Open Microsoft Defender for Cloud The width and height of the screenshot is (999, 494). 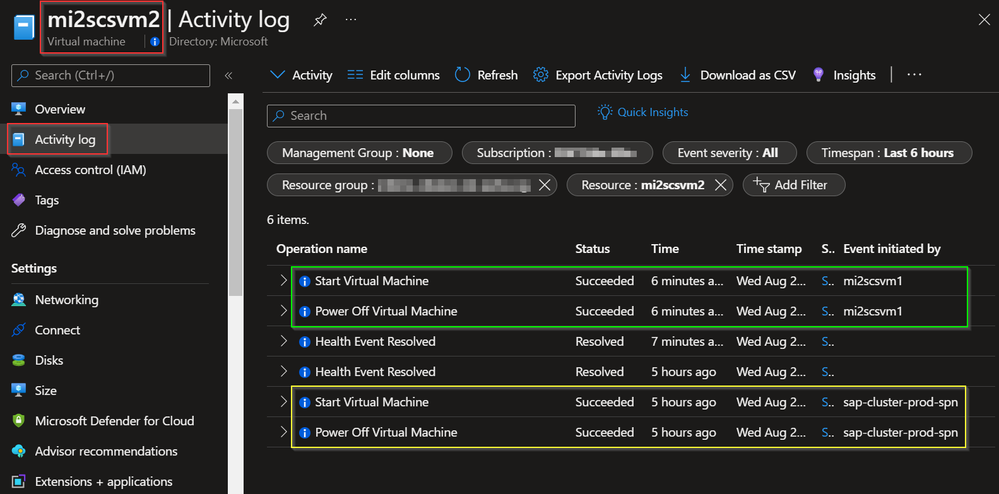click(113, 421)
